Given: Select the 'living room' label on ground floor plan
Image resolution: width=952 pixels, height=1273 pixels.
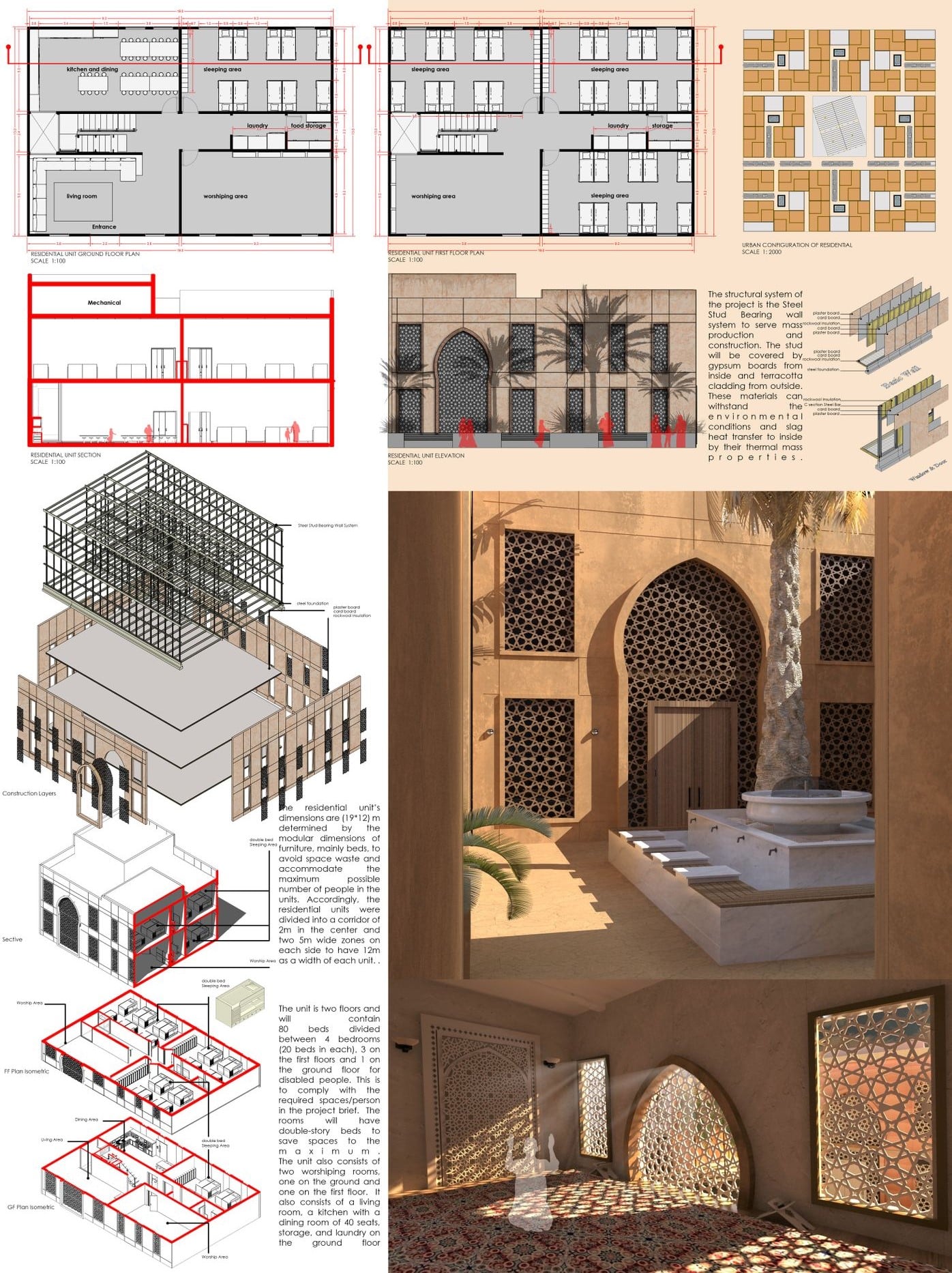Looking at the screenshot, I should click(x=81, y=196).
